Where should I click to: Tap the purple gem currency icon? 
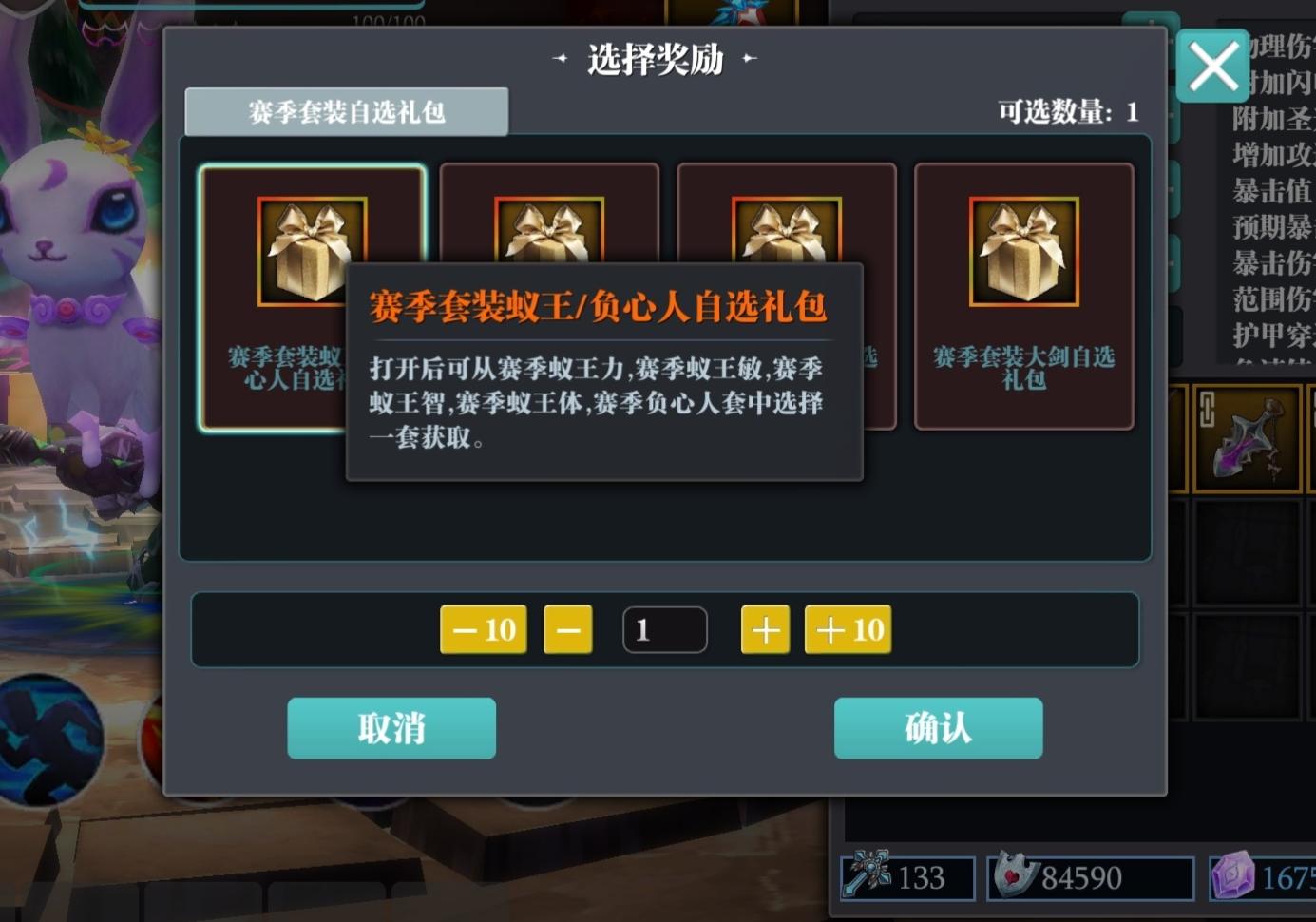pyautogui.click(x=1233, y=874)
